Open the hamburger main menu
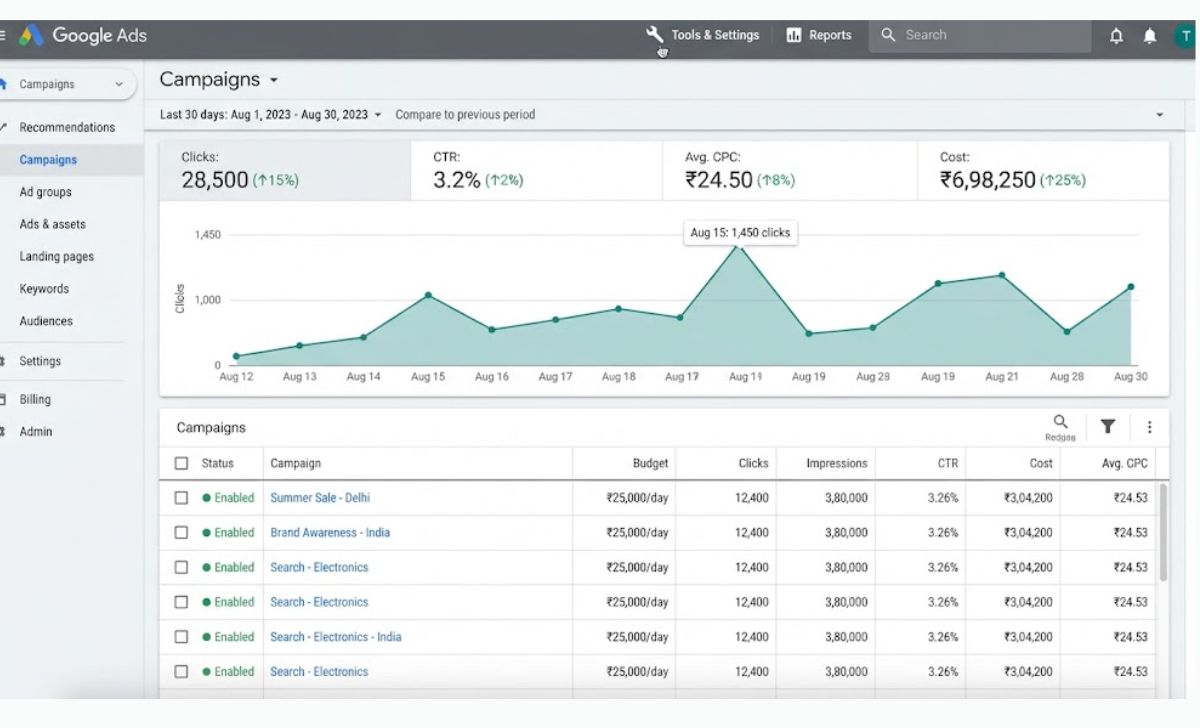 click(3, 36)
